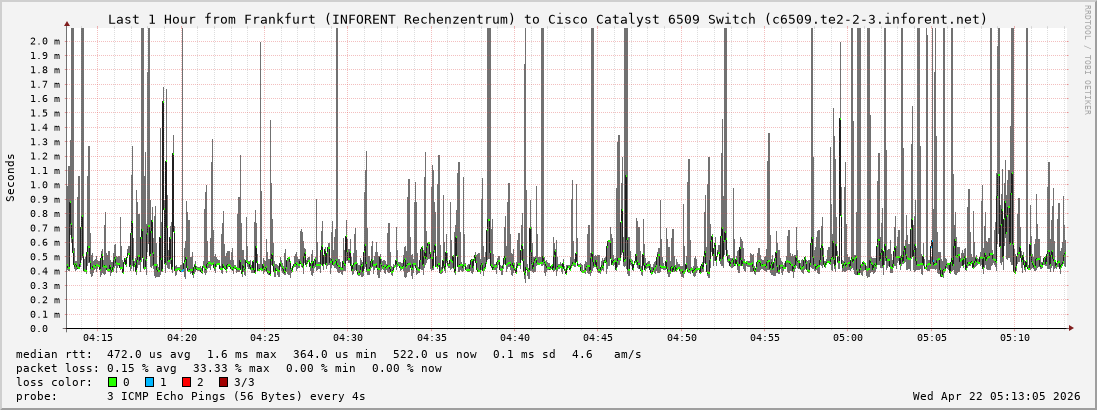Click the Wed Apr 22 timestamp
Image resolution: width=1097 pixels, height=410 pixels.
point(996,396)
